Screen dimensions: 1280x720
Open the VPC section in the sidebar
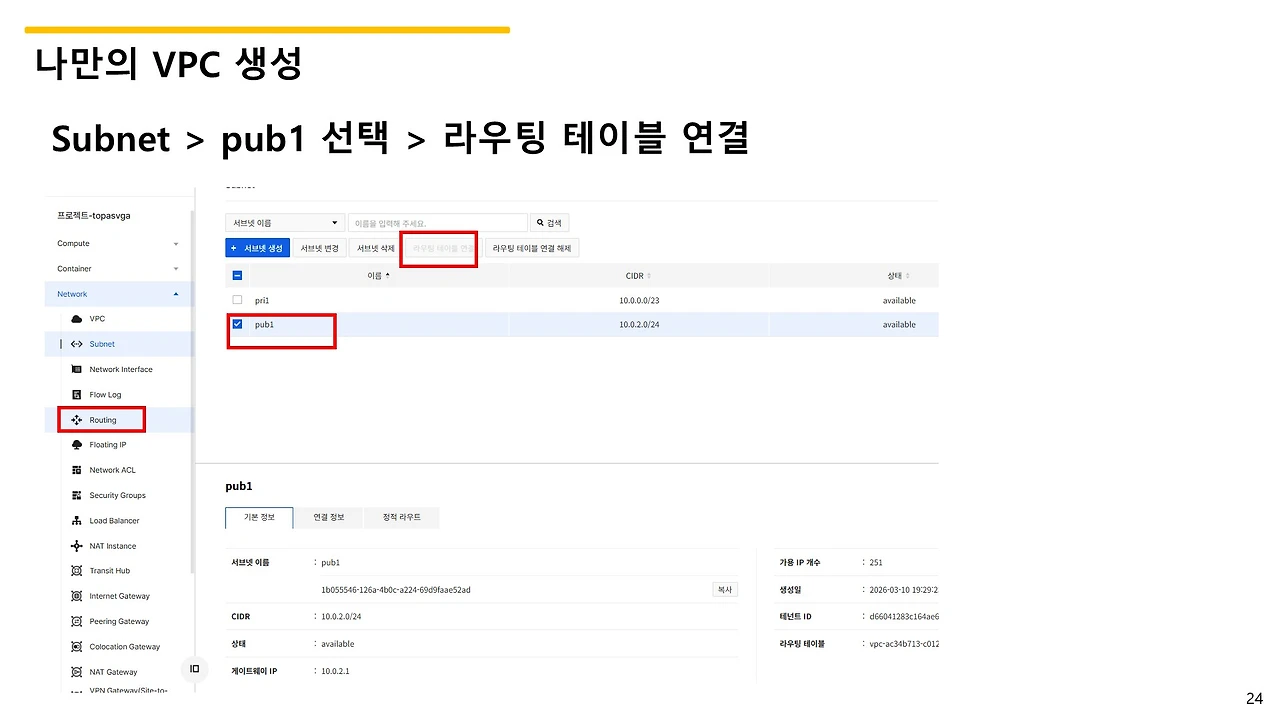(x=97, y=318)
